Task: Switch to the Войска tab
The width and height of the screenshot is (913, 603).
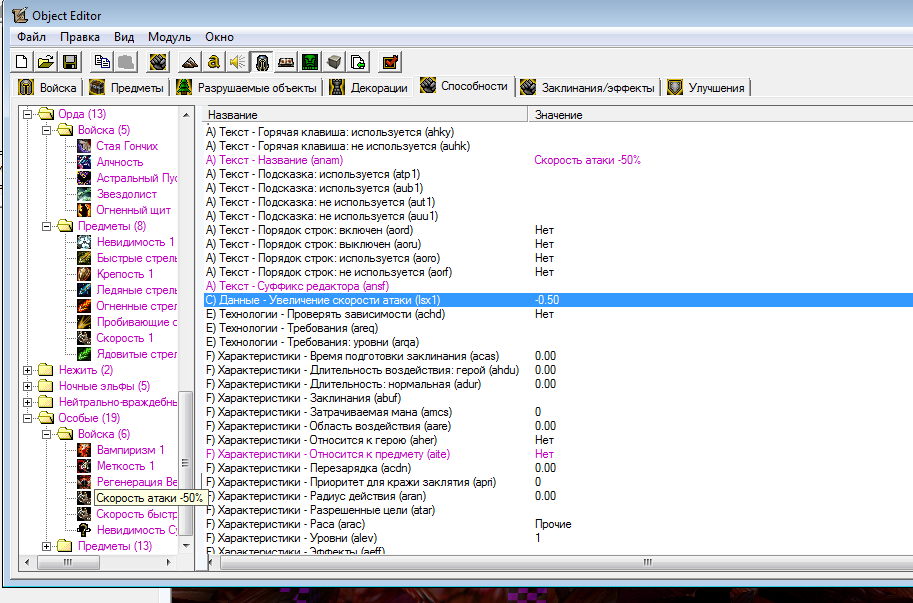Action: 48,87
